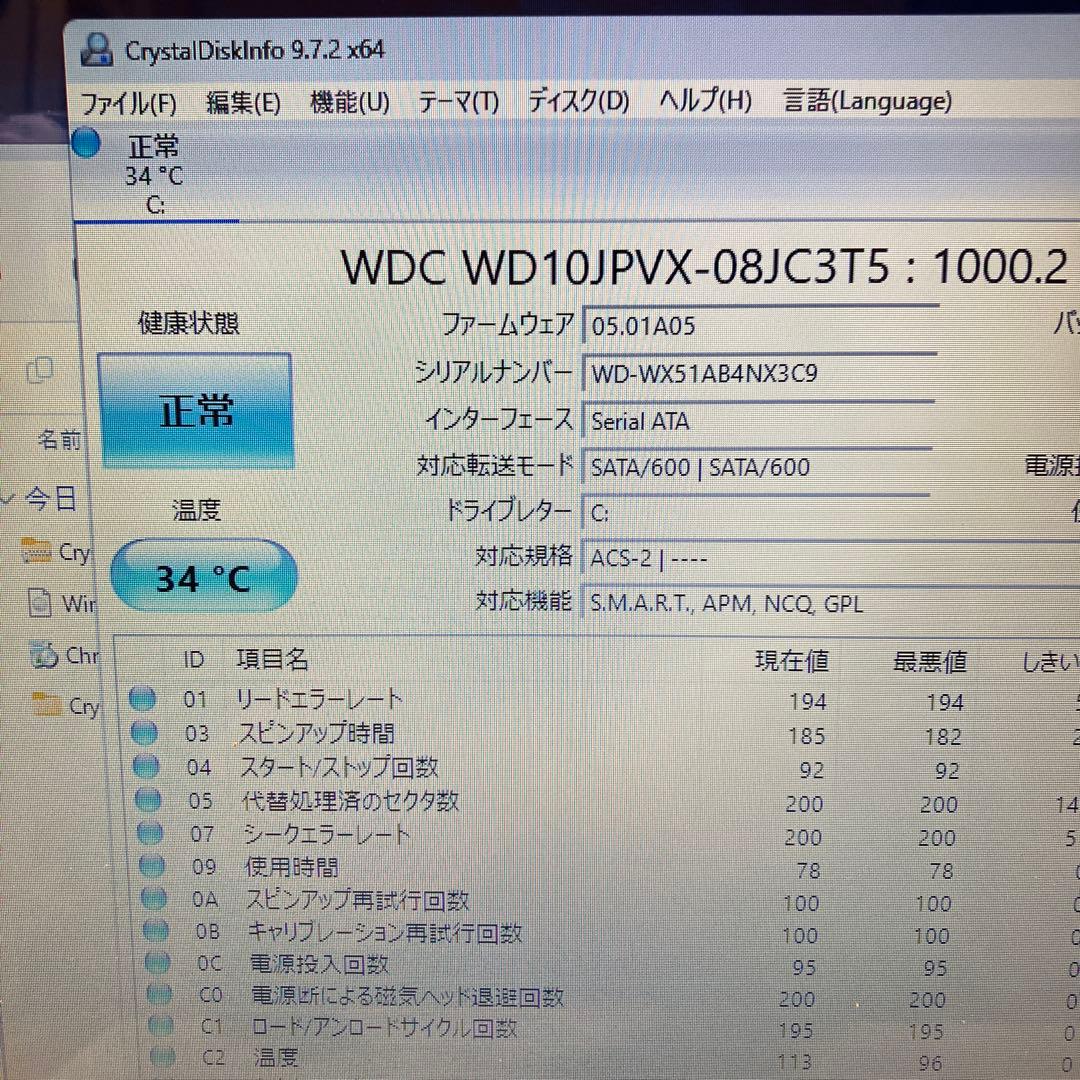Open the 機能(U) menu
This screenshot has height=1080, width=1080.
click(349, 103)
